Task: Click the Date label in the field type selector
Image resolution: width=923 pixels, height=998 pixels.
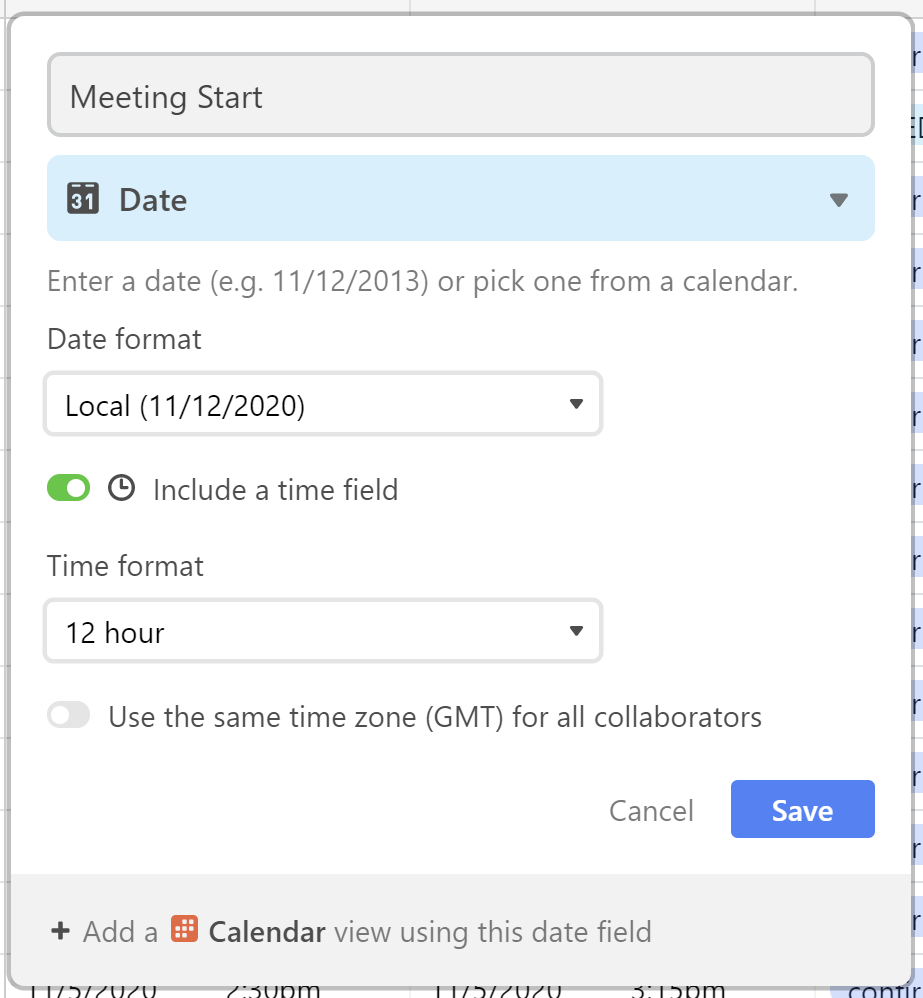Action: click(153, 200)
